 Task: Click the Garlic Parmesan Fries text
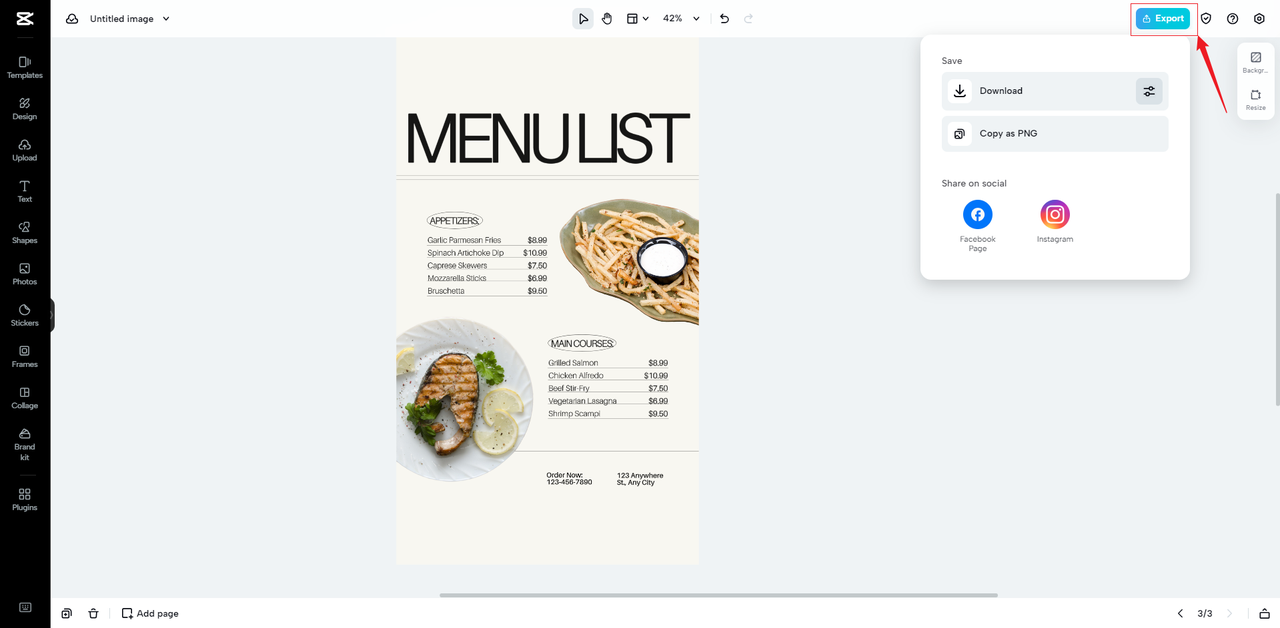coord(464,240)
